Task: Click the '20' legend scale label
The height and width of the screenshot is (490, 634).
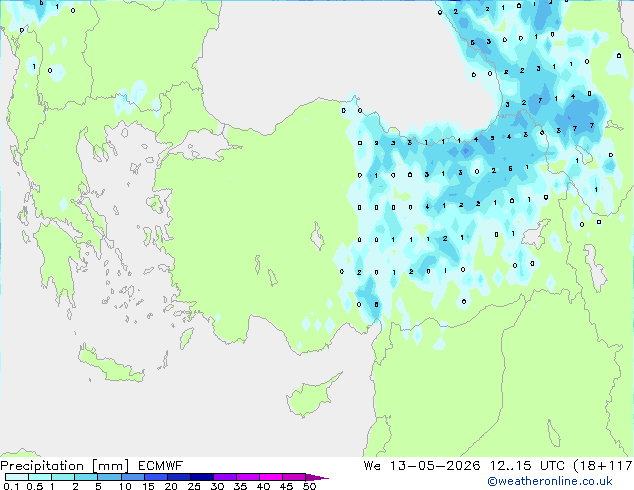Action: [x=171, y=486]
